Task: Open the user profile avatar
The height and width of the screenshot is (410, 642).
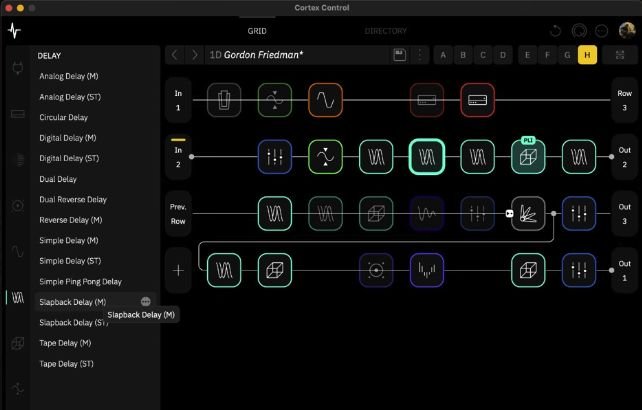Action: click(626, 30)
